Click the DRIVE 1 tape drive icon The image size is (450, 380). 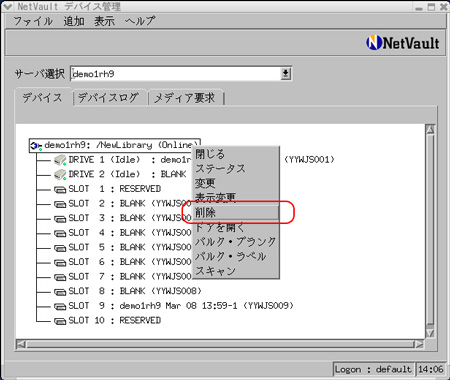tap(60, 160)
